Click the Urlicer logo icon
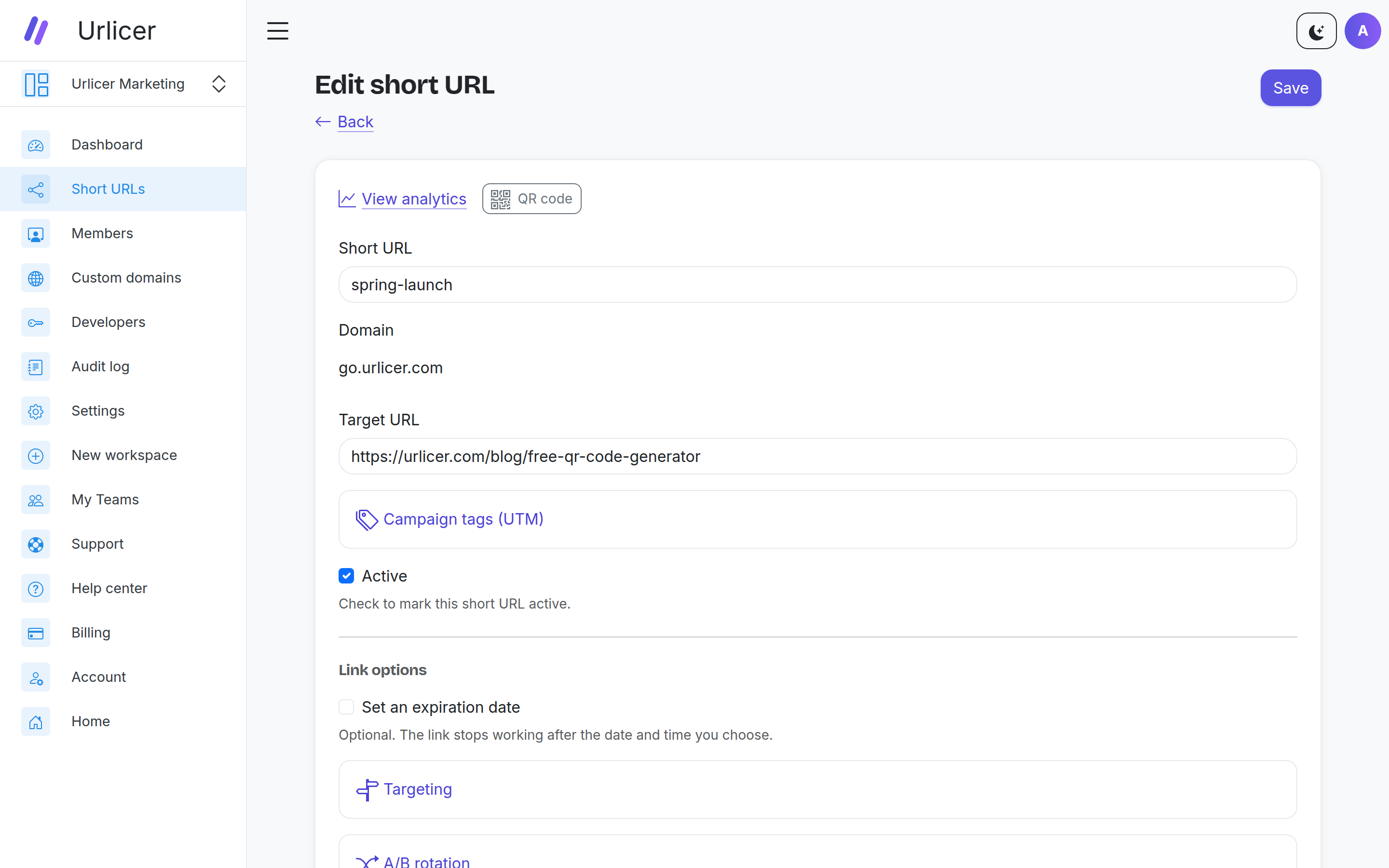1389x868 pixels. click(36, 30)
